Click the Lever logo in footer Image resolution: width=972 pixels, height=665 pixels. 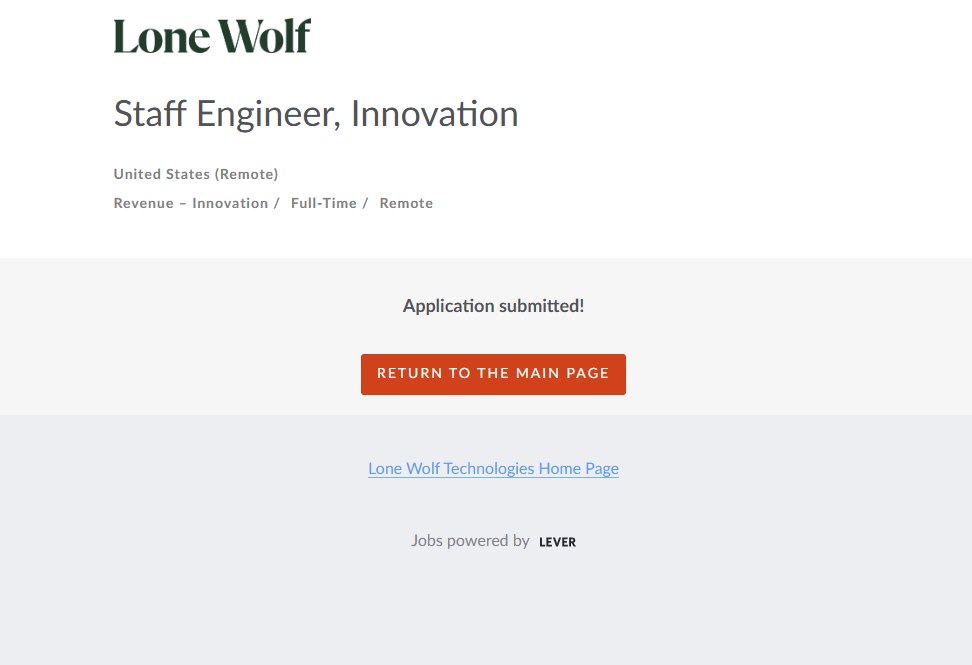pyautogui.click(x=557, y=542)
